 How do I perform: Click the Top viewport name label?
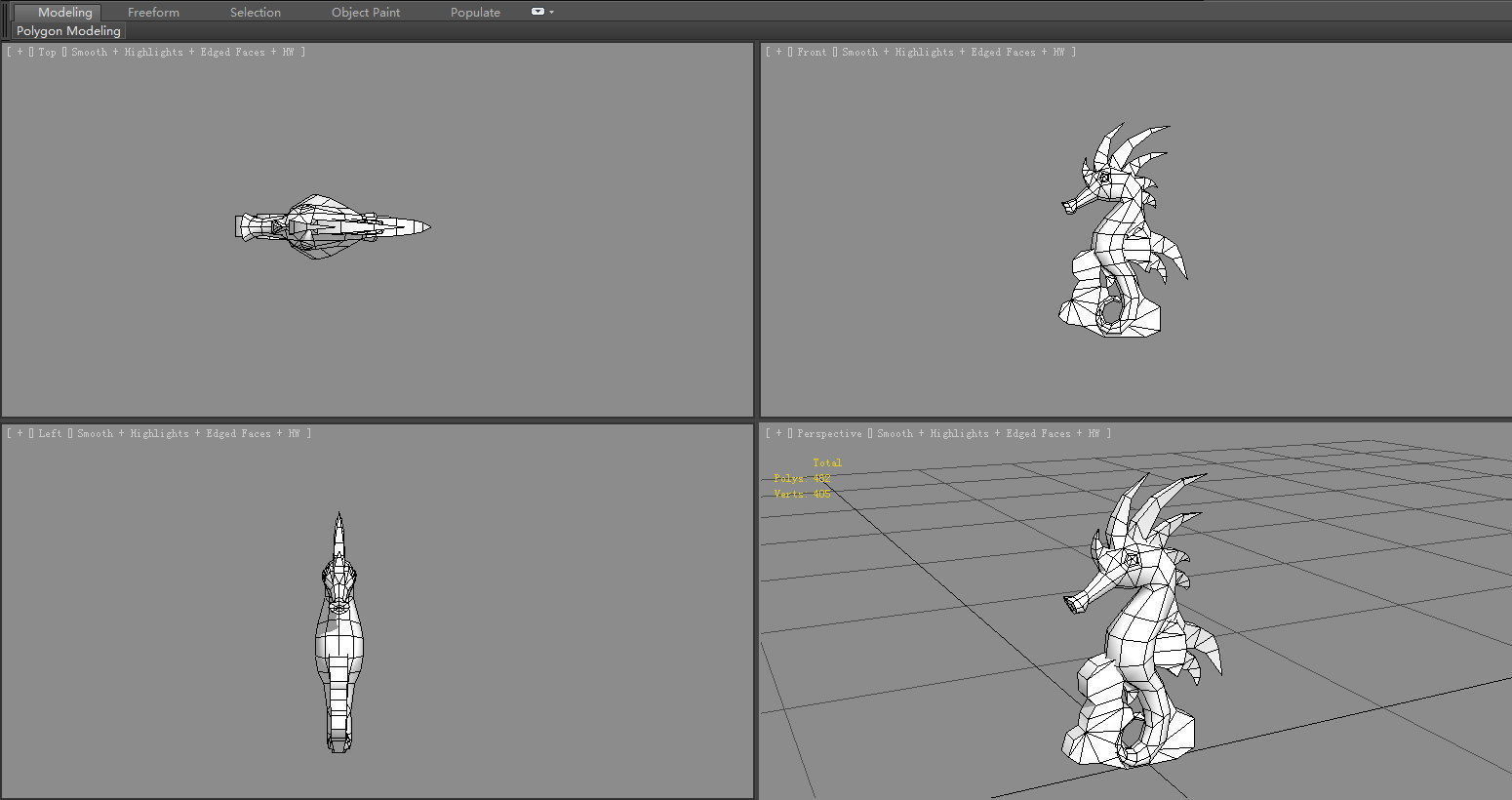click(x=47, y=52)
